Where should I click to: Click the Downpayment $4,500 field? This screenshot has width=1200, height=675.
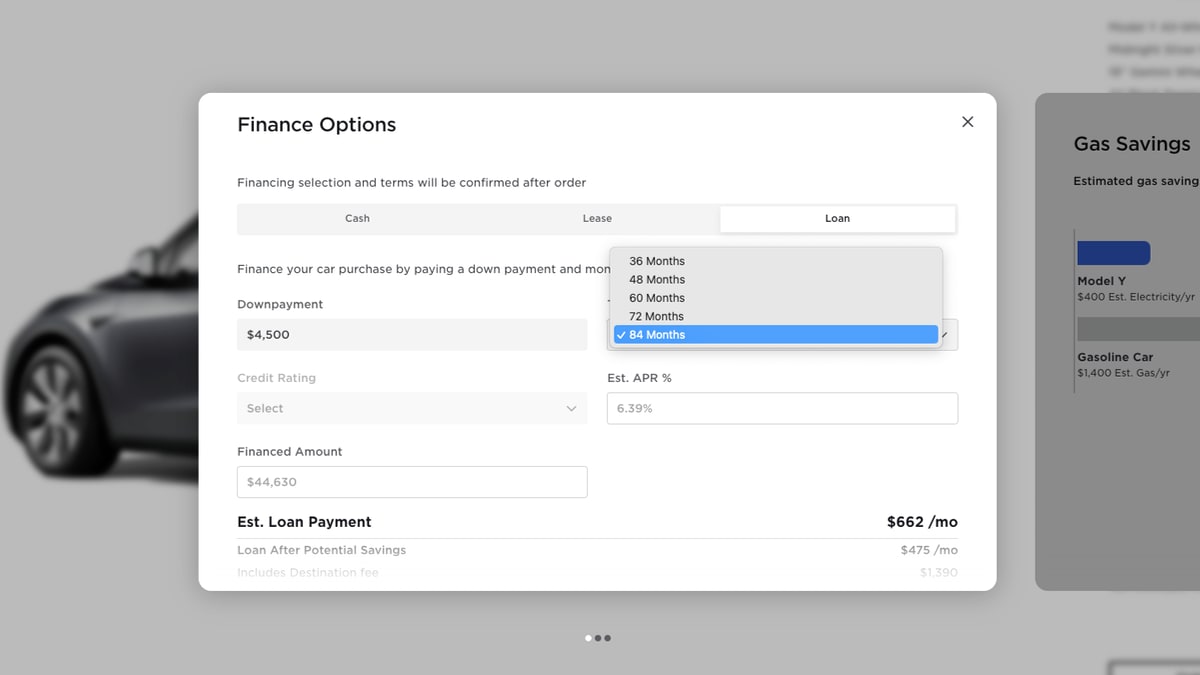(412, 335)
